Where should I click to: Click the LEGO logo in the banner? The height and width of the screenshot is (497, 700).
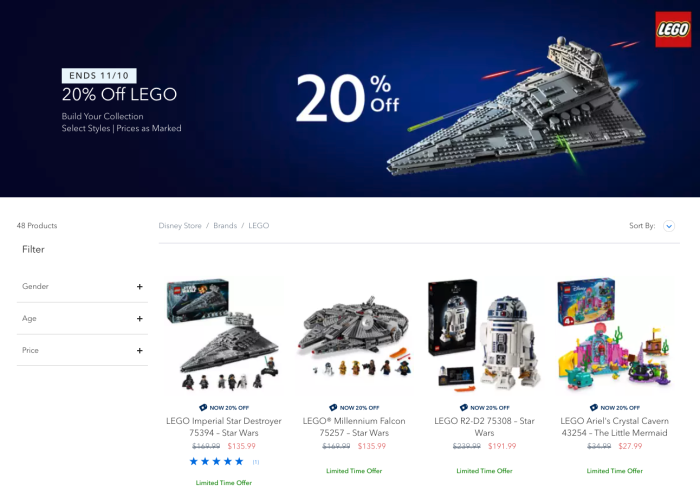(x=673, y=29)
